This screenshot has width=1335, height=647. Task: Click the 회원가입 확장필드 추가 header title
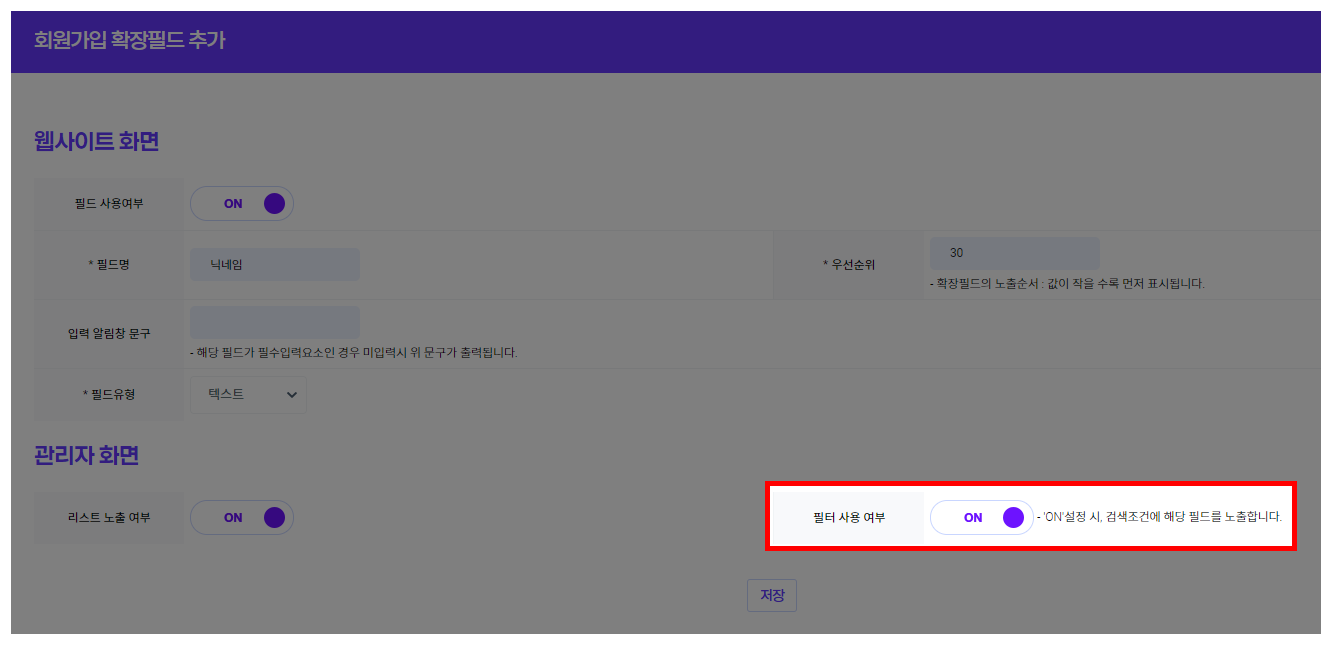point(130,41)
